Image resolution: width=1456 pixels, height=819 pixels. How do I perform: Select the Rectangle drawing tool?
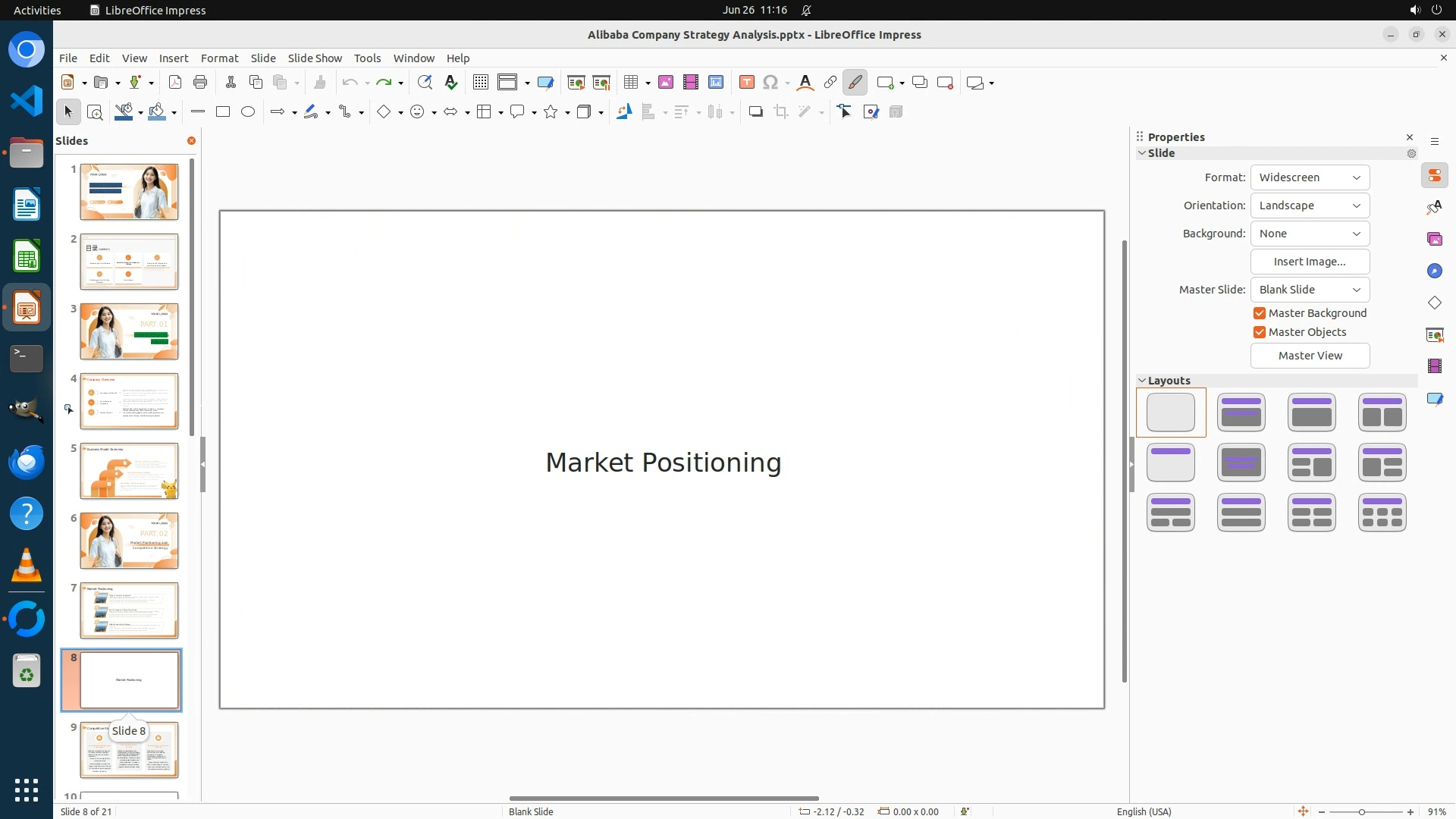(x=223, y=112)
